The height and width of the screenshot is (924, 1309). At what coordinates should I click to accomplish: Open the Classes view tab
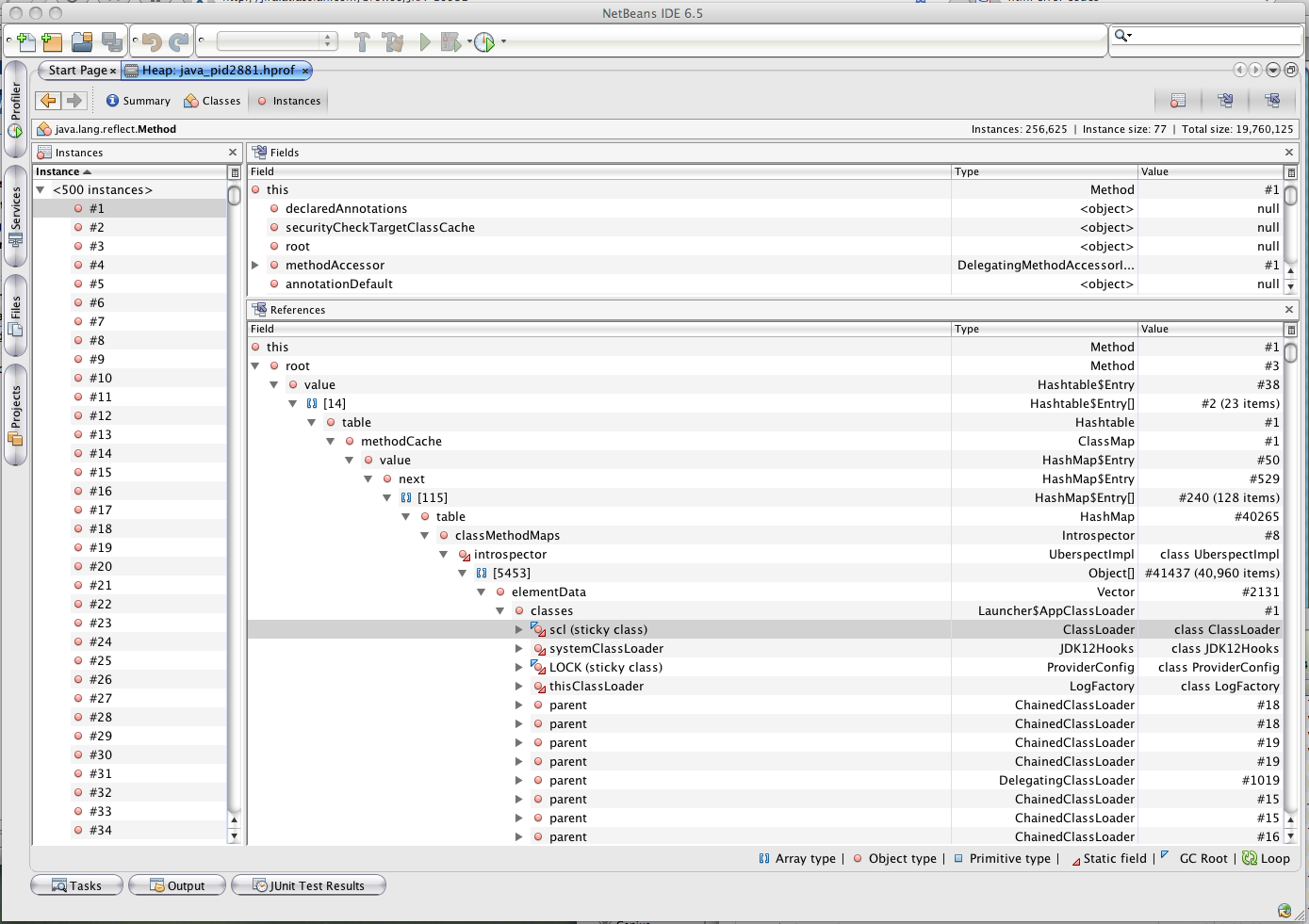click(213, 101)
